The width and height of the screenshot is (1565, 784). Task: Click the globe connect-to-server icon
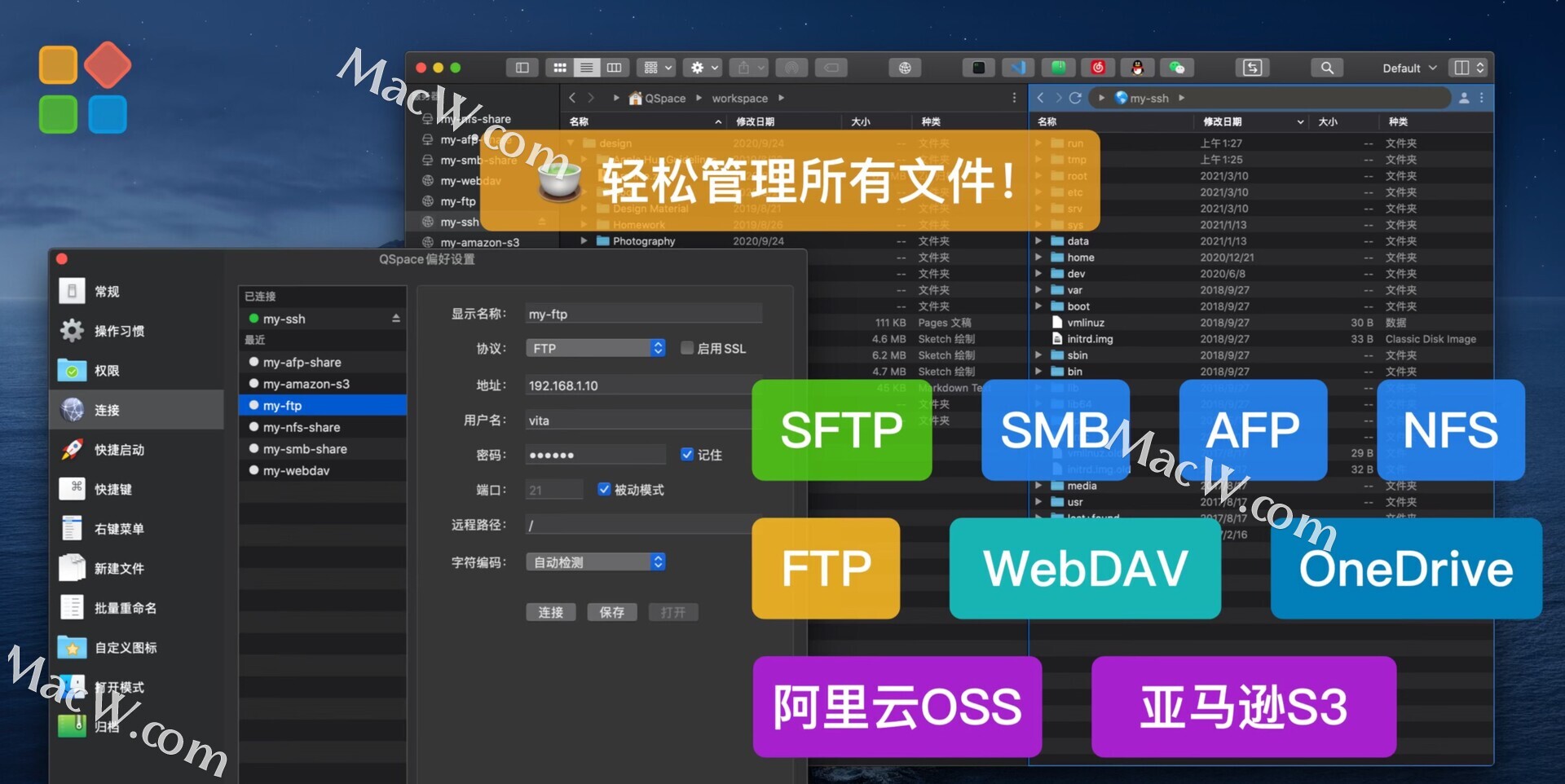905,68
